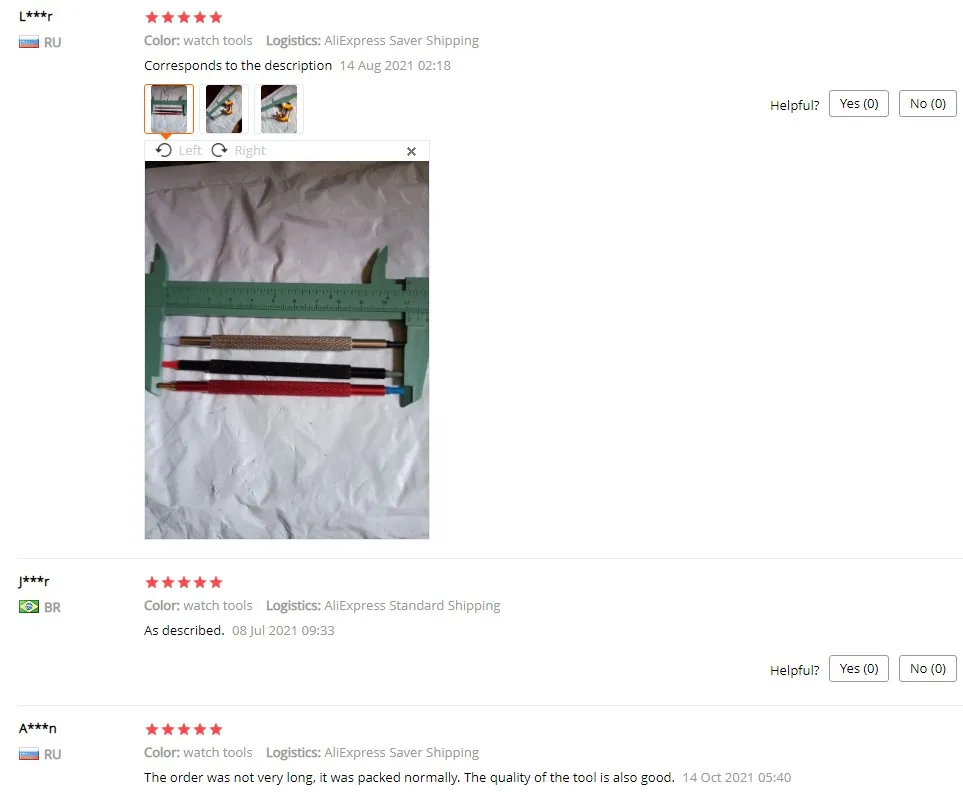Select the first caliper thumbnail

click(169, 109)
